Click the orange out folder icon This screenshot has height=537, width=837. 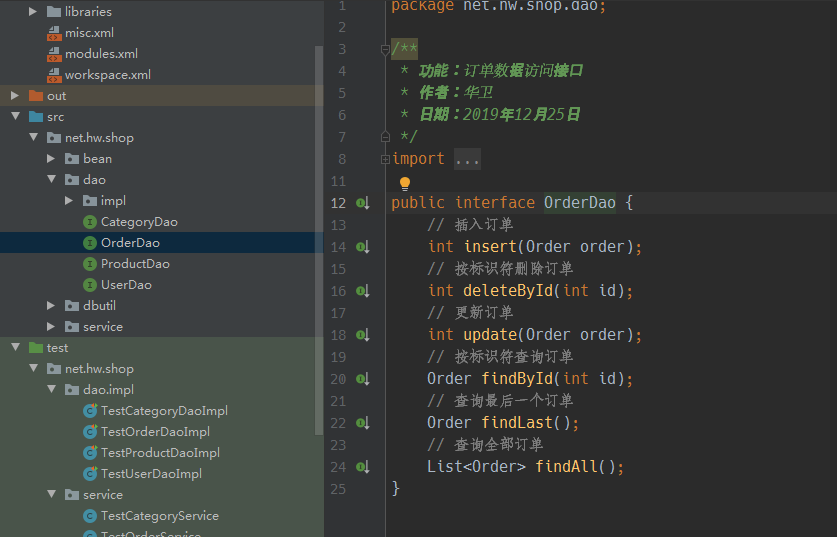(36, 96)
